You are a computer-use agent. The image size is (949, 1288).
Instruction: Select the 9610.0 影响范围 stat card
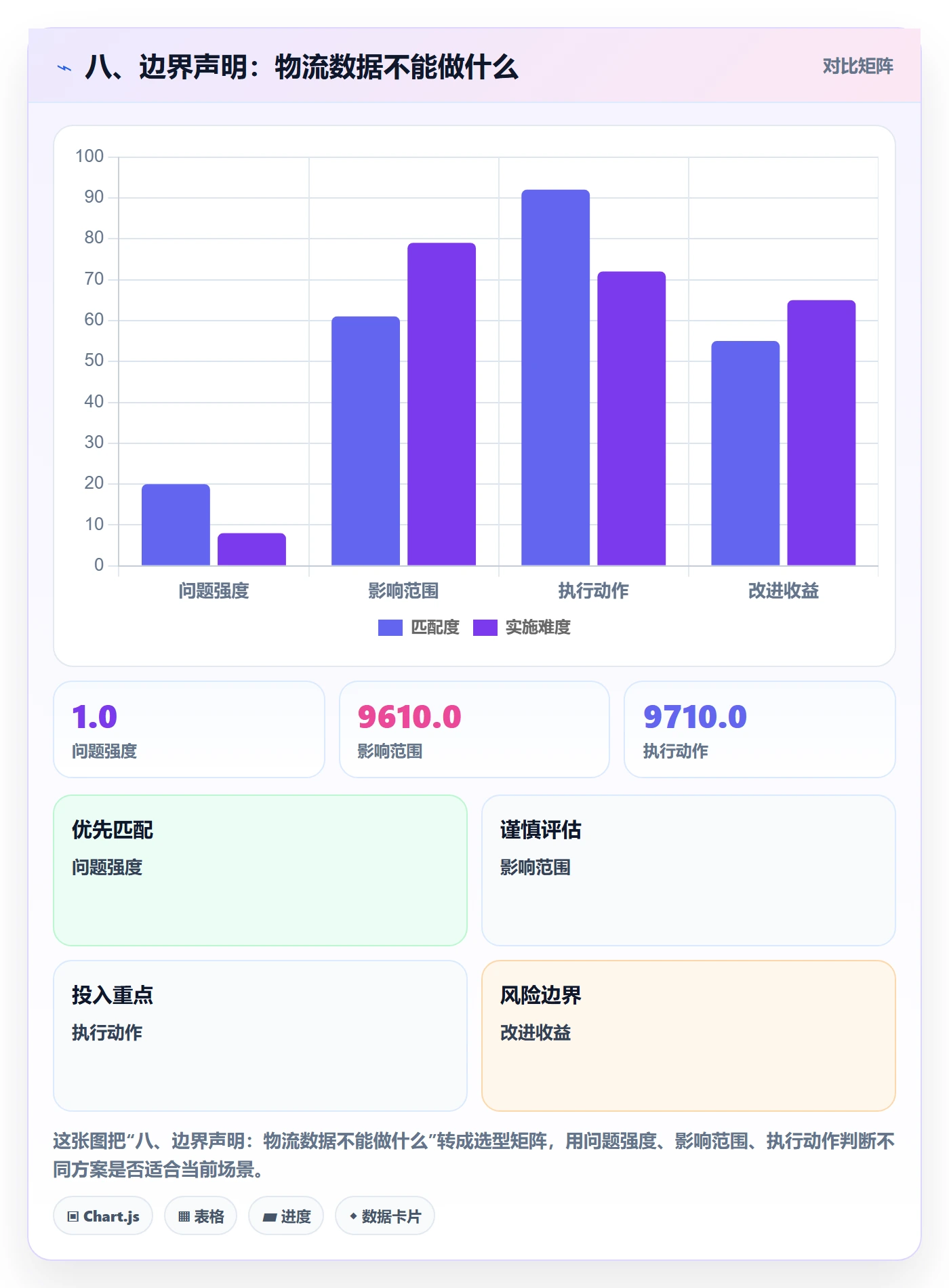click(x=474, y=729)
